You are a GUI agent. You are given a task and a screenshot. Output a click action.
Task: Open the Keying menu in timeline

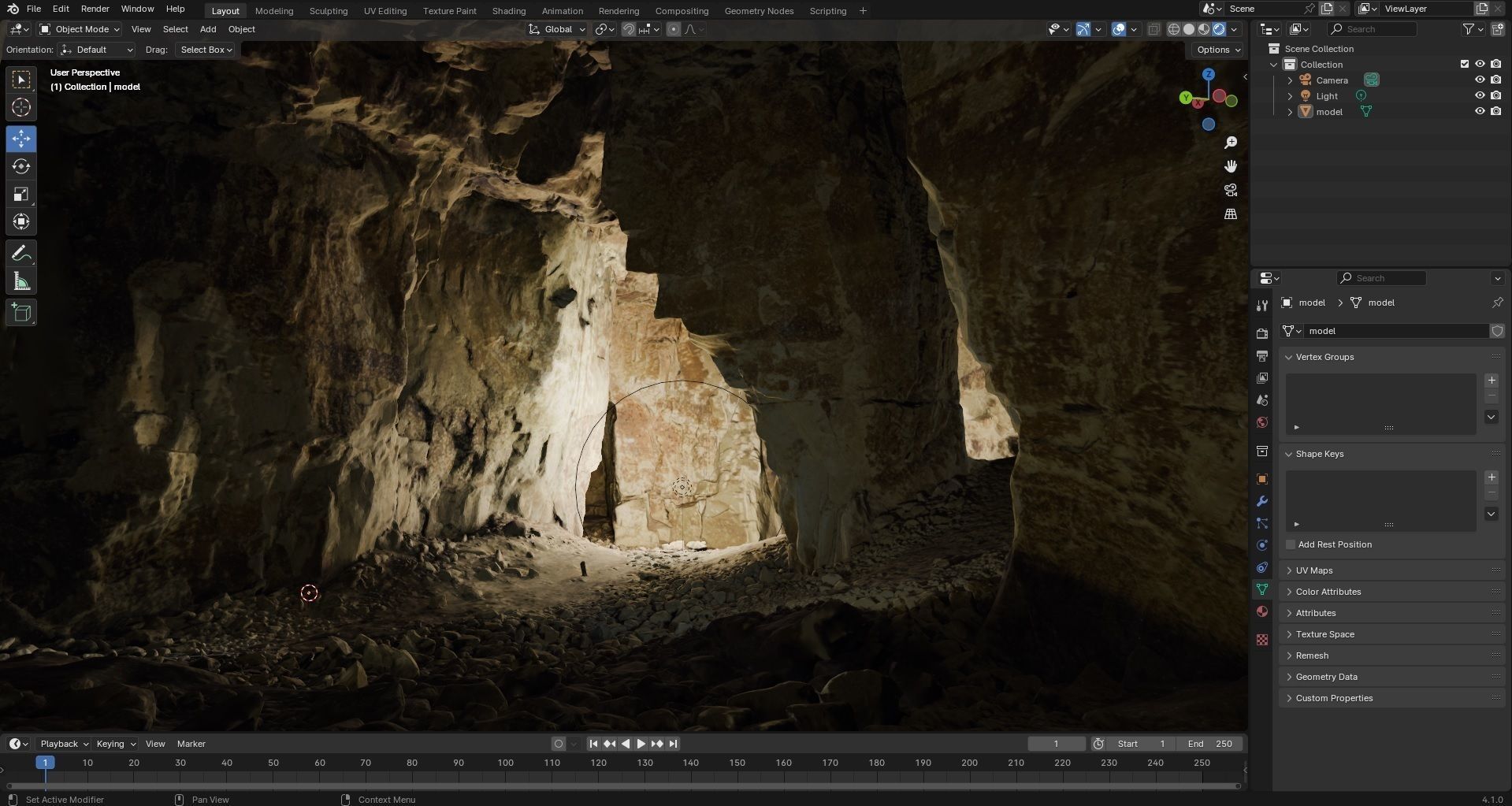click(115, 744)
